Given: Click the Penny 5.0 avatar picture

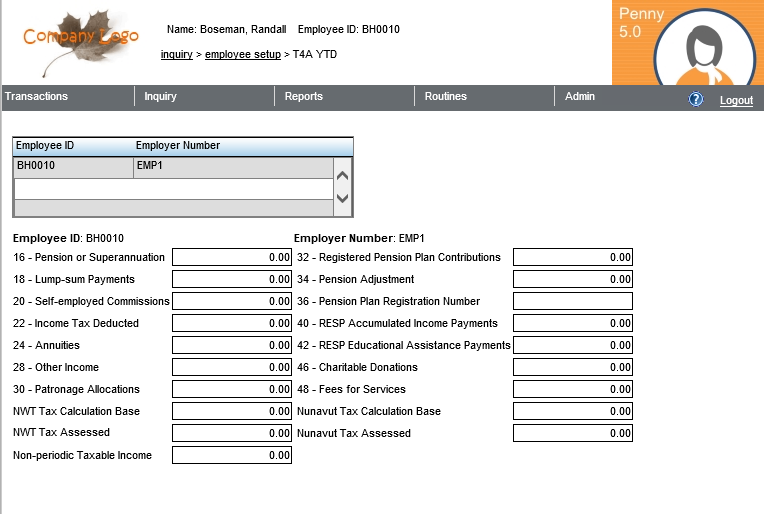Looking at the screenshot, I should (712, 47).
